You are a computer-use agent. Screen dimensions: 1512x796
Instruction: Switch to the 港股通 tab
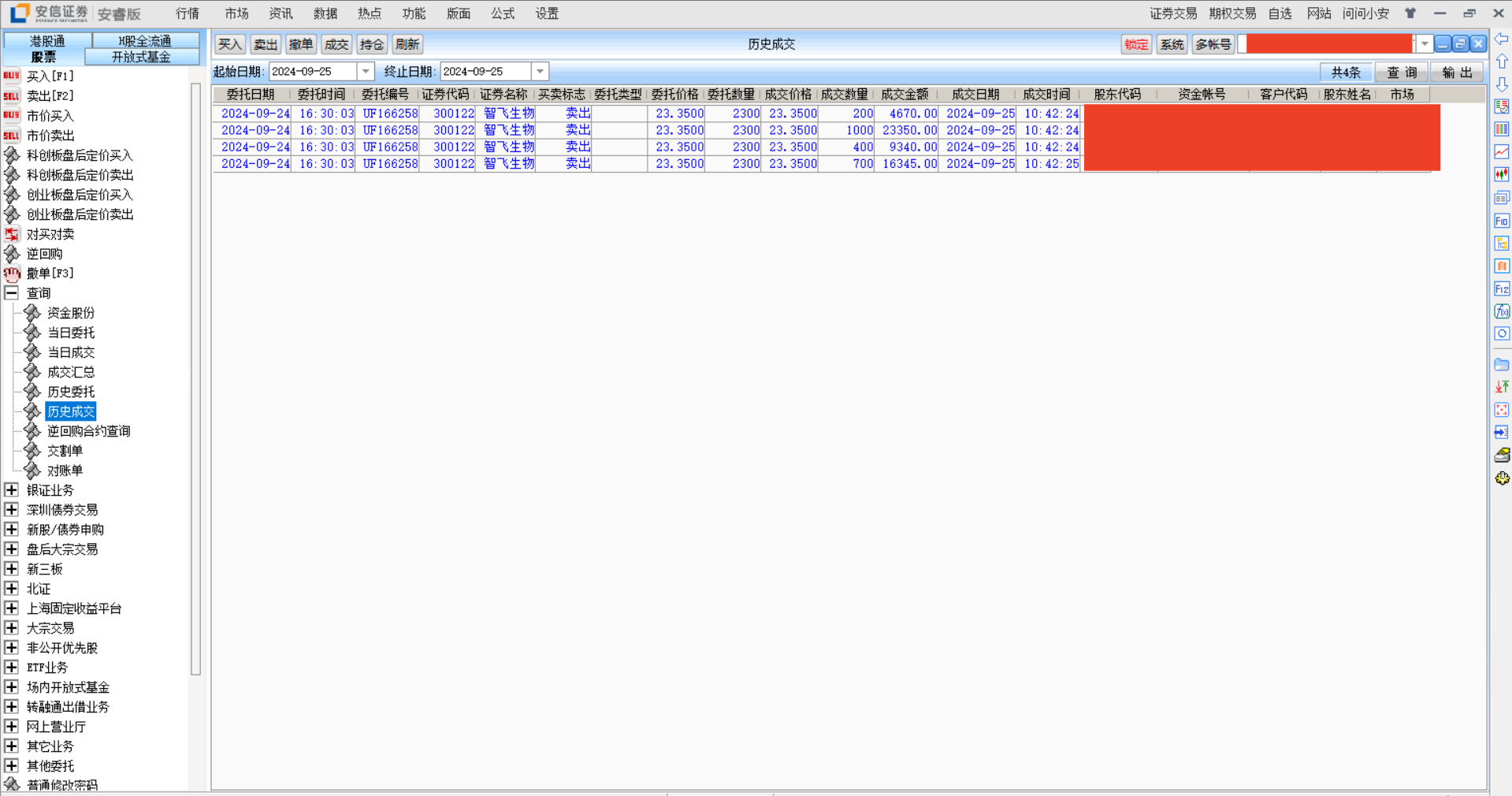[x=47, y=40]
